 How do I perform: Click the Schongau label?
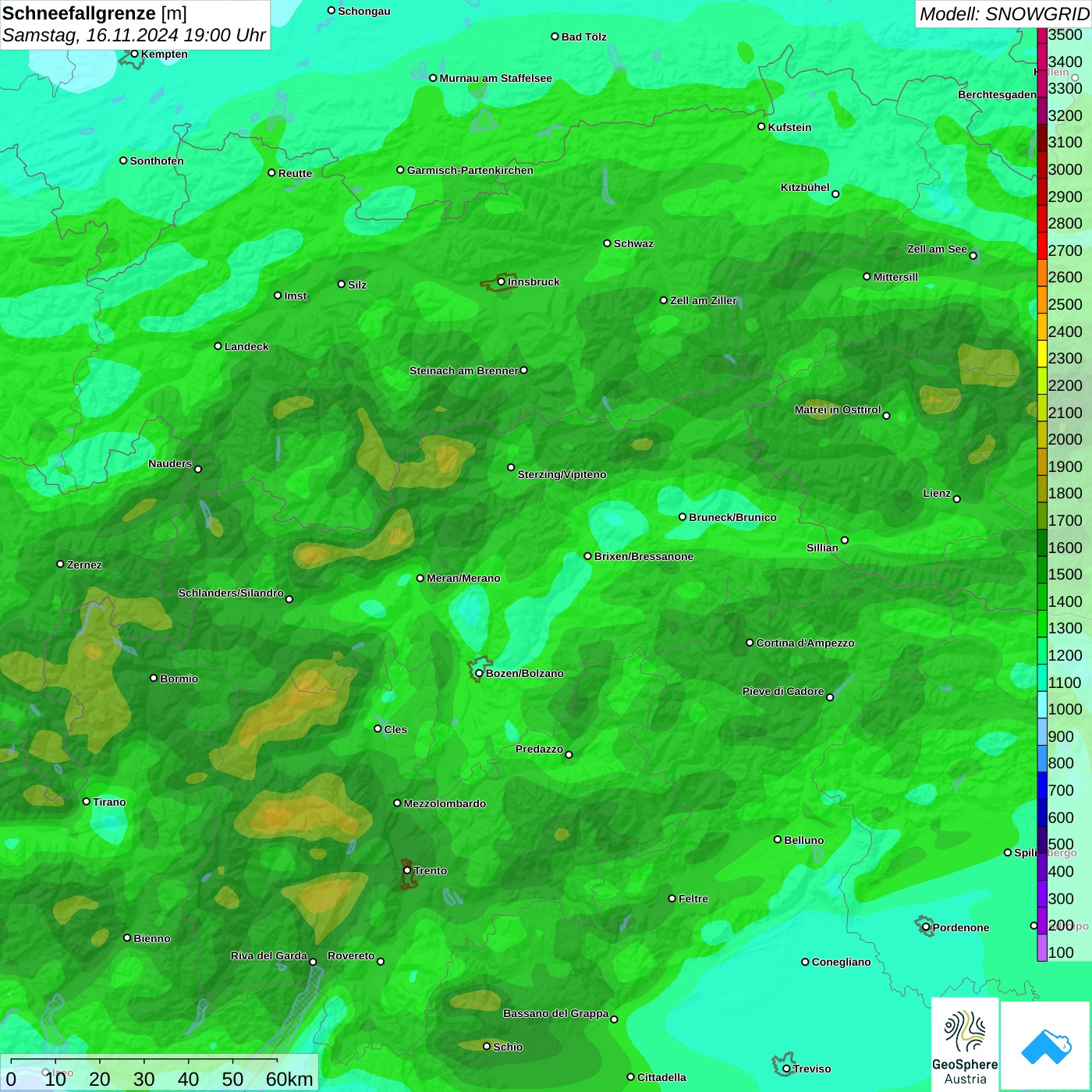pos(364,11)
